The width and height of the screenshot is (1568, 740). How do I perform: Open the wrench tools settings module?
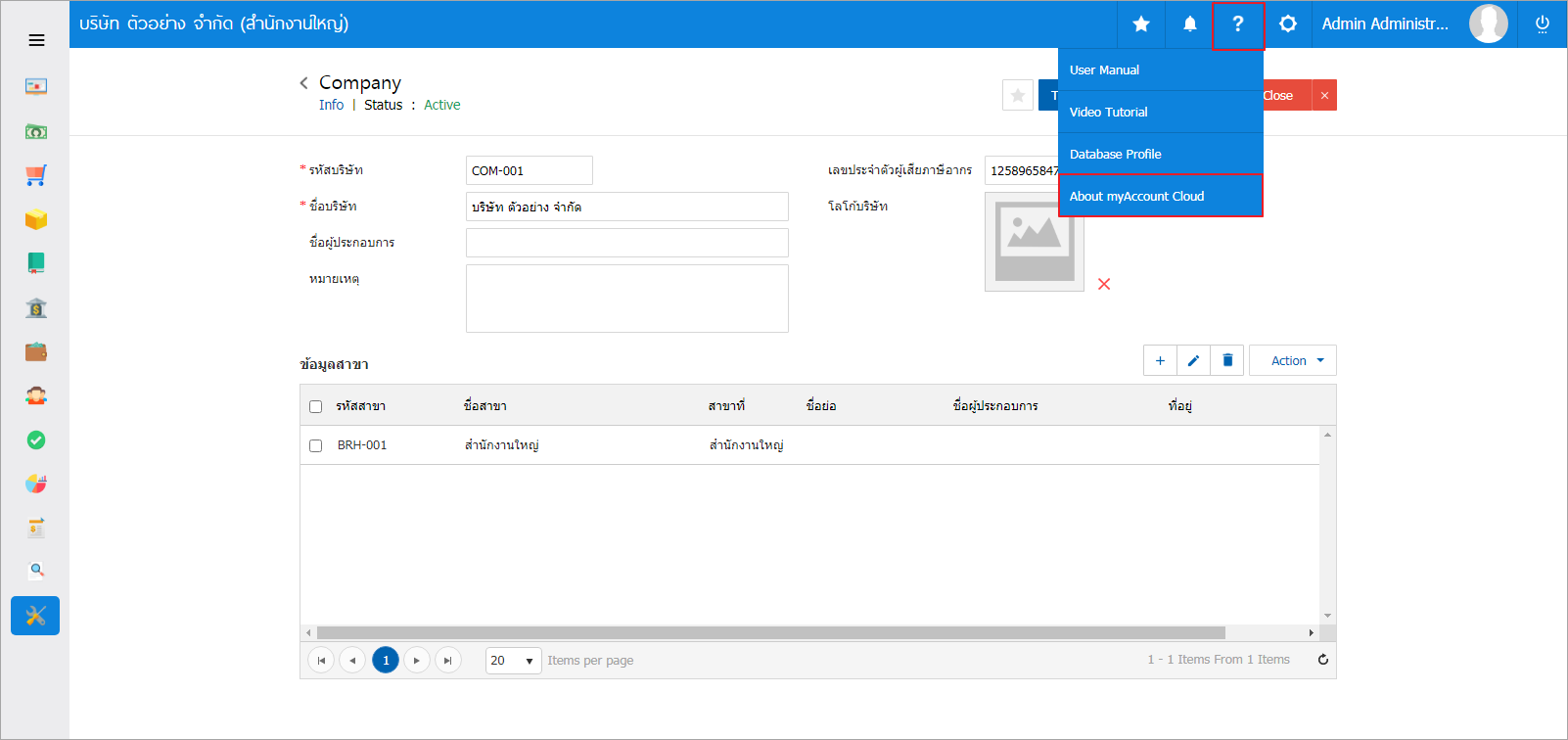click(x=35, y=616)
